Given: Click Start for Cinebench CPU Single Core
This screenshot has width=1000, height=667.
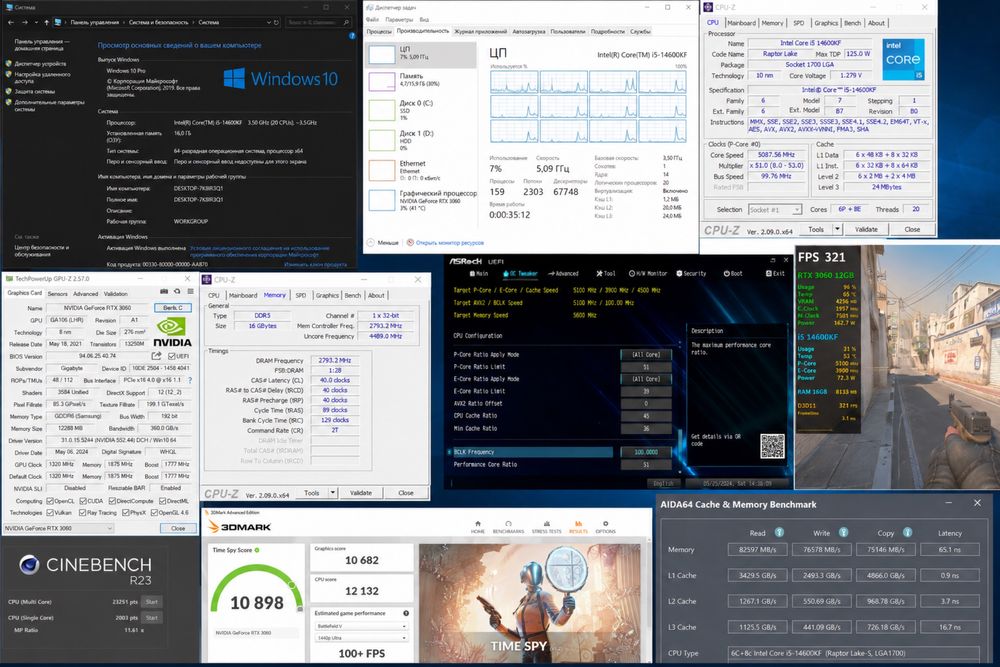Looking at the screenshot, I should (152, 617).
